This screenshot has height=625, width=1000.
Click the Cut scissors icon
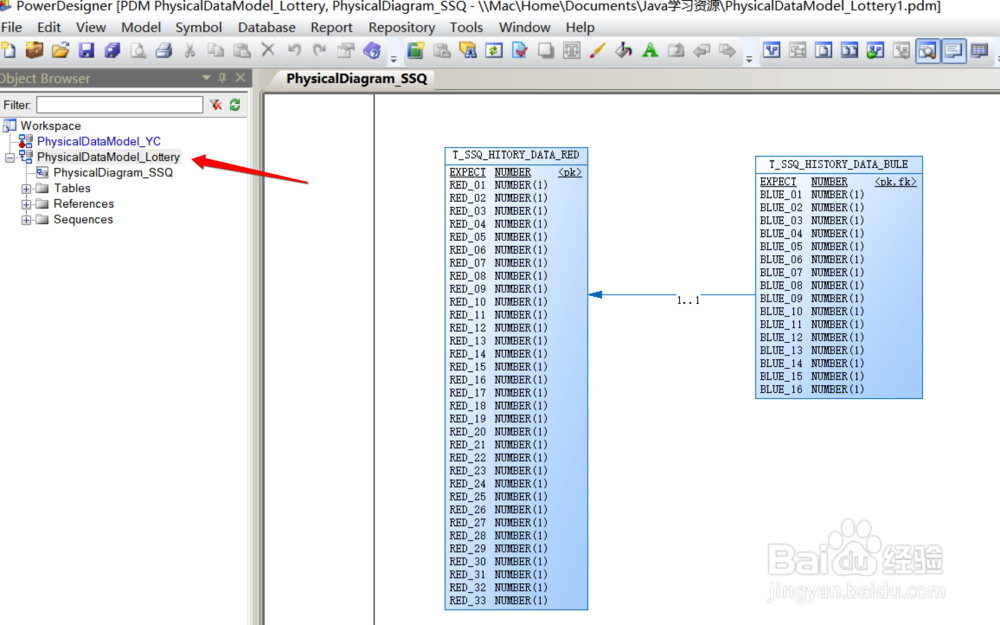[x=189, y=50]
